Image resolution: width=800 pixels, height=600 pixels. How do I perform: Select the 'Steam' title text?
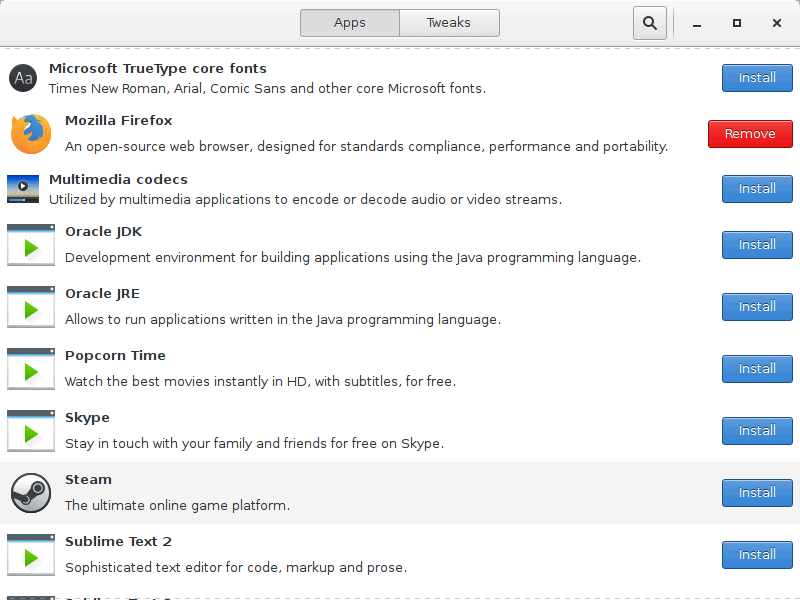click(88, 480)
